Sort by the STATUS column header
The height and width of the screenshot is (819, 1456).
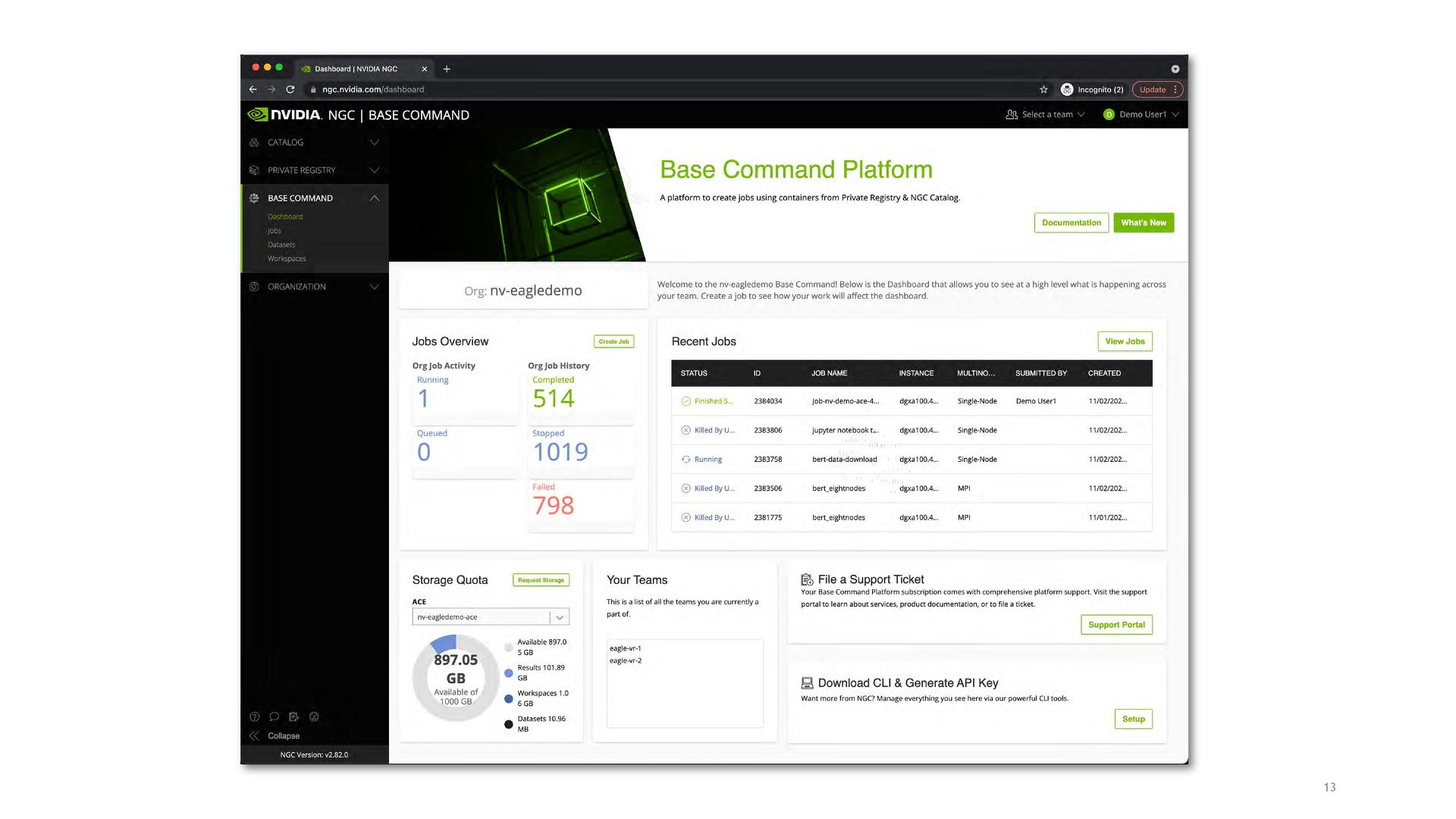(x=694, y=373)
